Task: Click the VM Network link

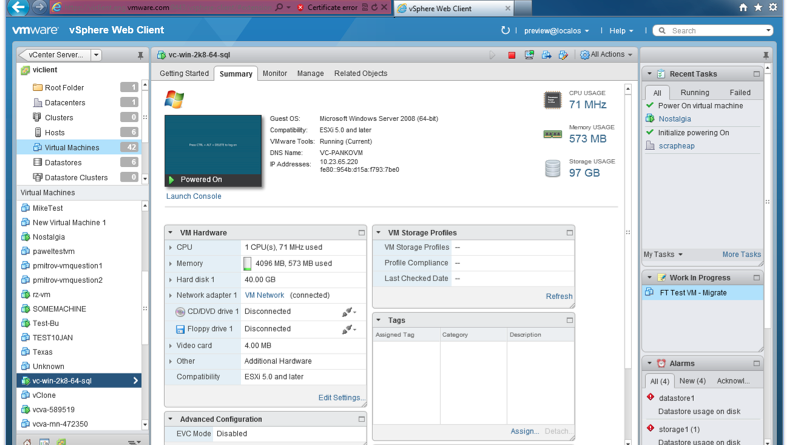Action: 265,295
